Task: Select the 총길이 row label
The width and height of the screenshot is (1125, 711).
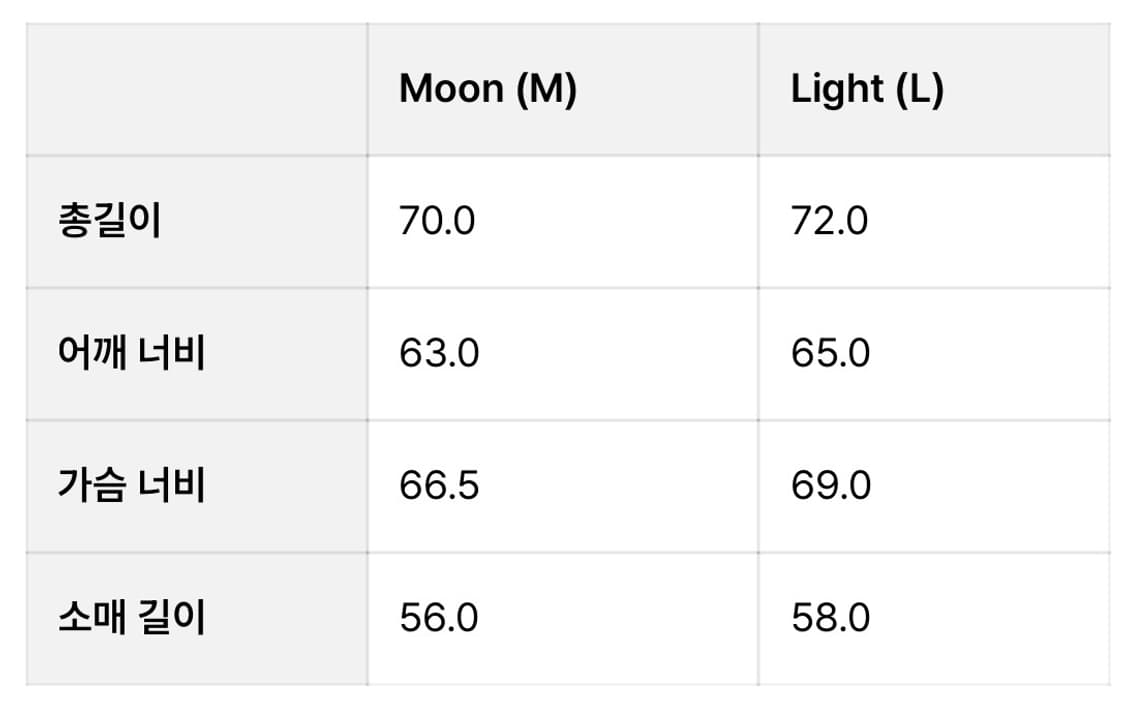Action: (x=110, y=221)
